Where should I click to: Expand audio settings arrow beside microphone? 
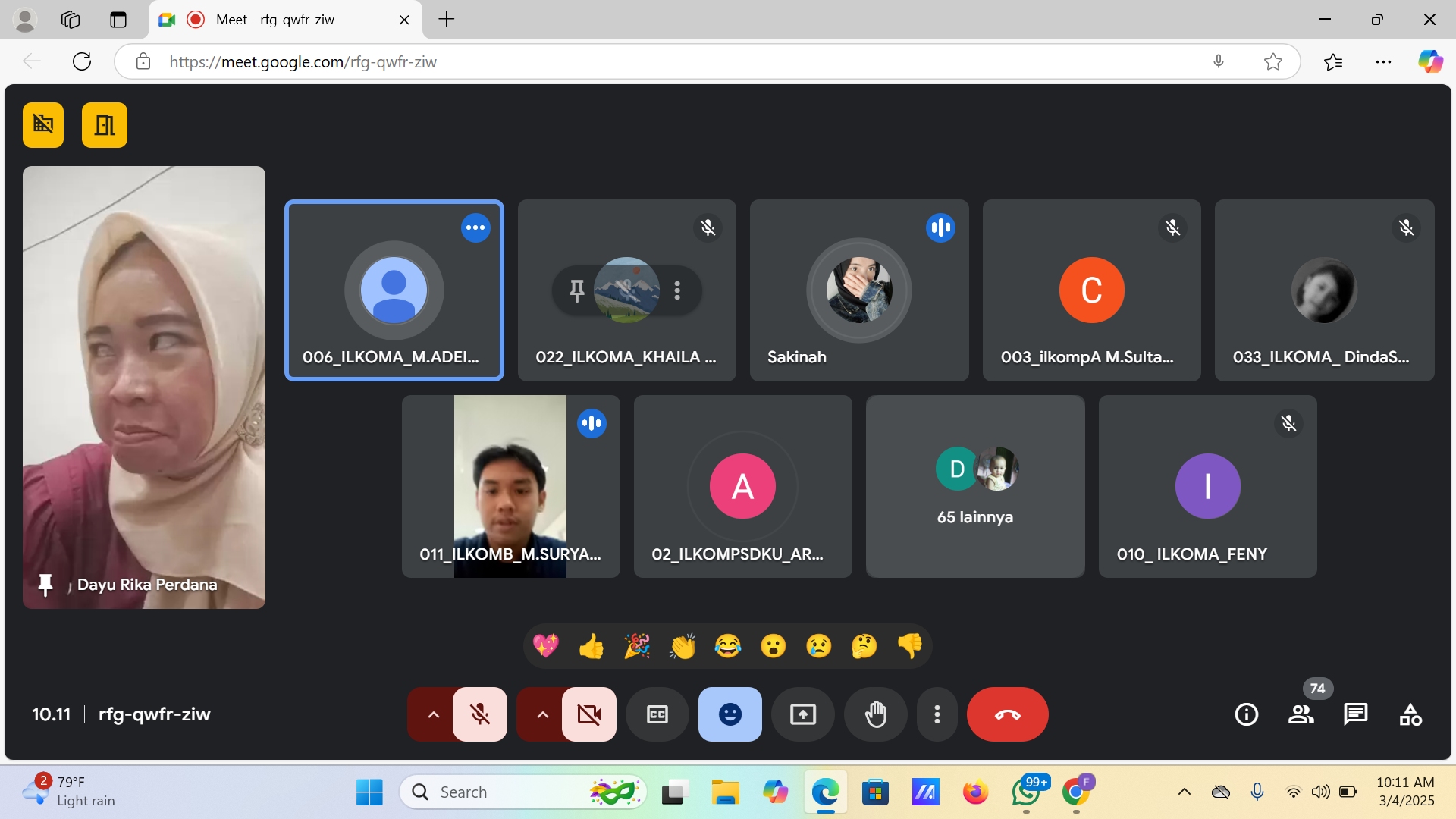point(433,714)
